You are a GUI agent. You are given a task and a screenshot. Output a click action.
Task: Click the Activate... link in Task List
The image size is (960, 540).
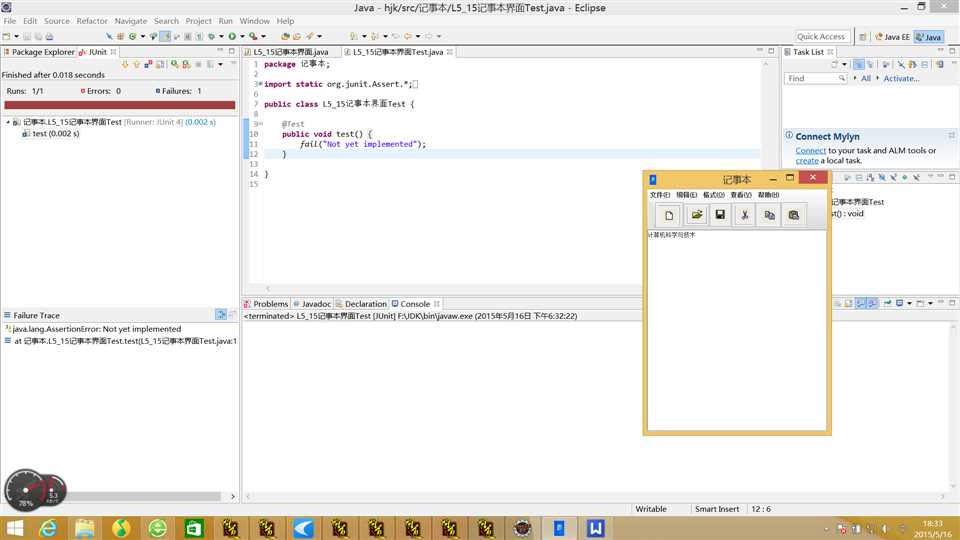(x=901, y=78)
